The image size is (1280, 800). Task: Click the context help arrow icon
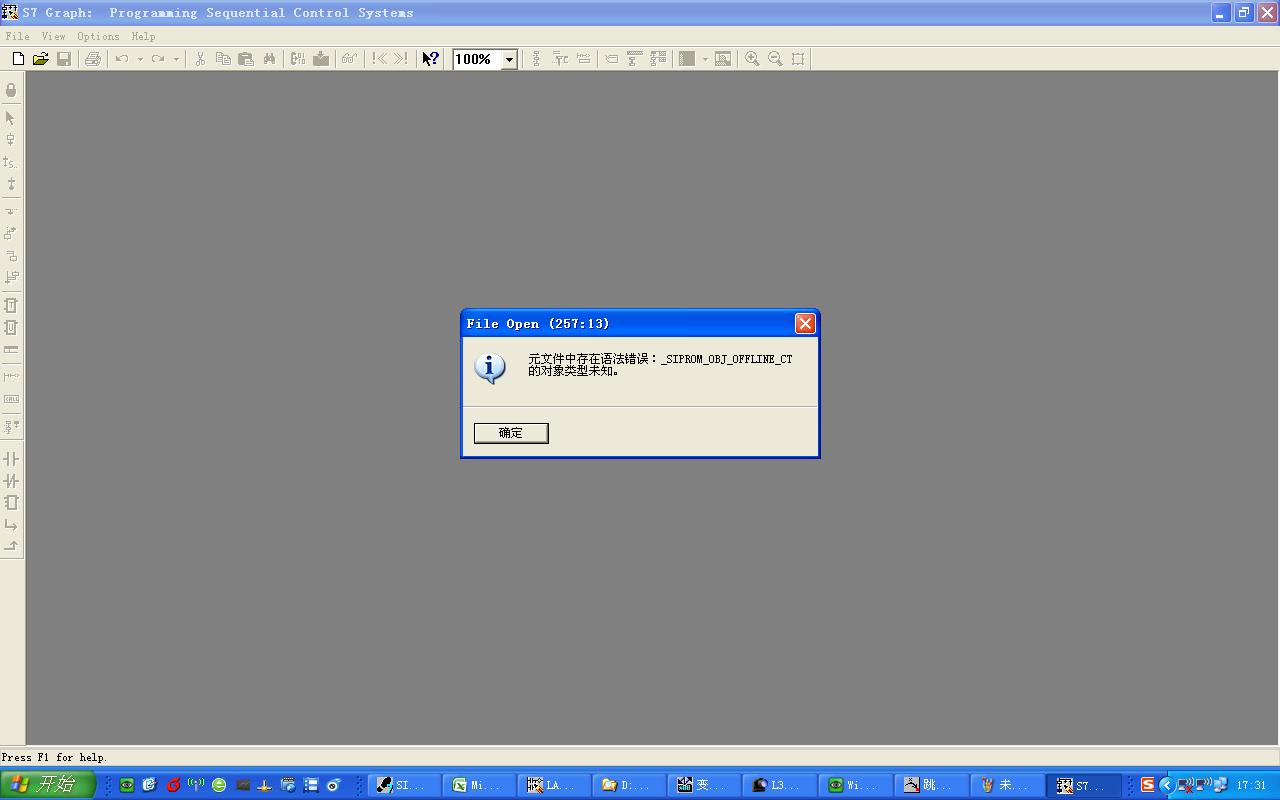(430, 59)
